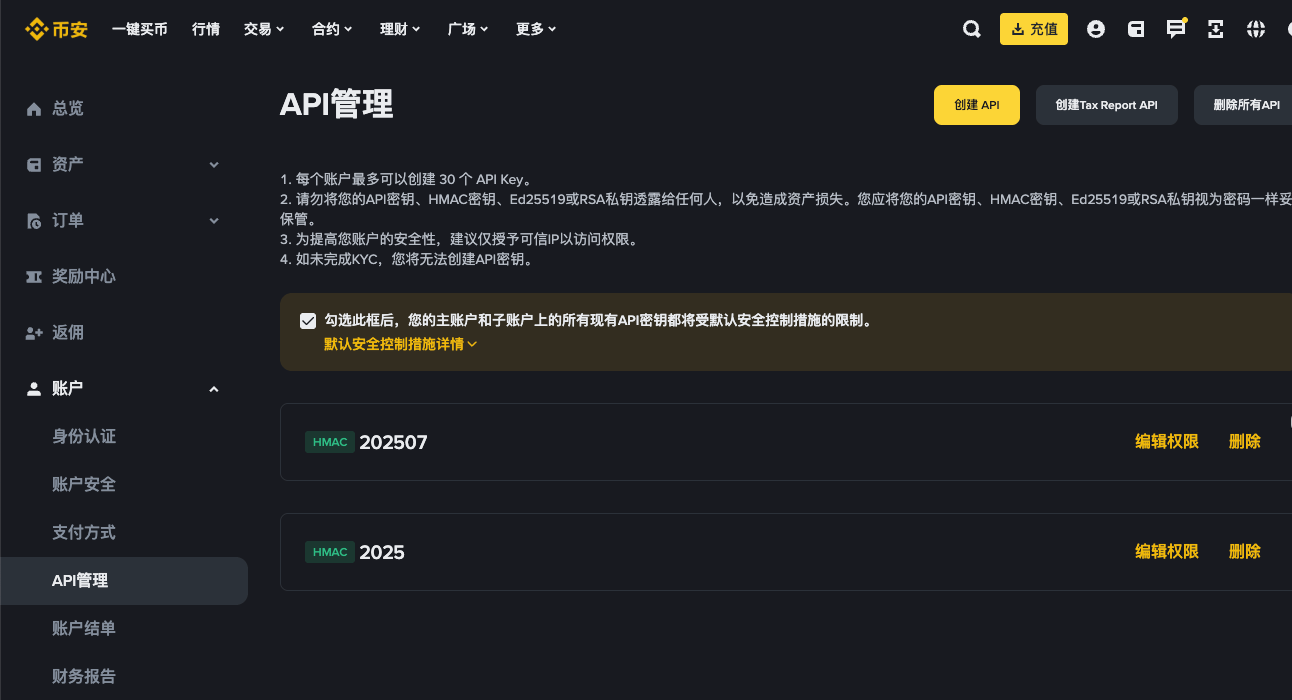
Task: Open the language globe icon
Action: [1255, 29]
